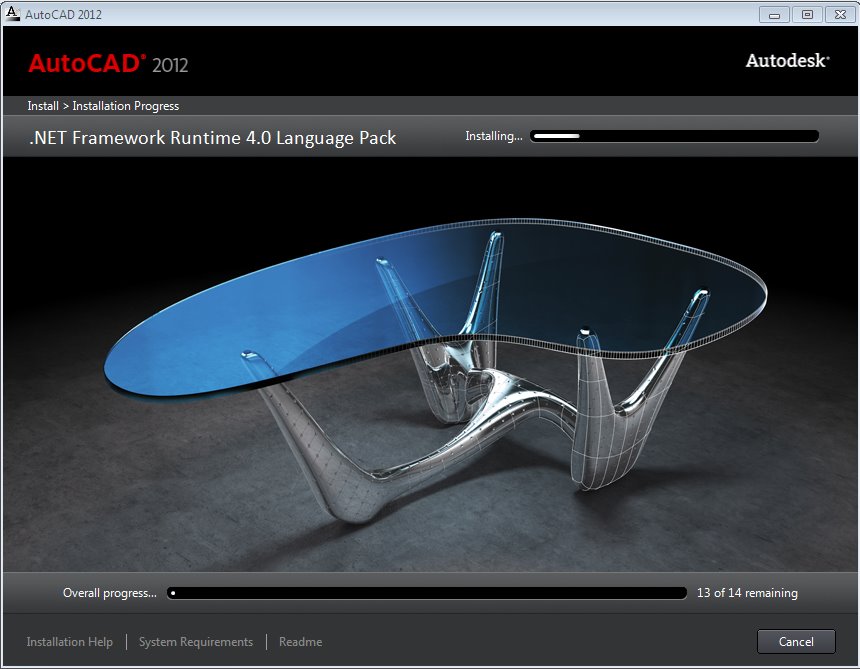
Task: Open the Installation Help link
Action: (x=70, y=642)
